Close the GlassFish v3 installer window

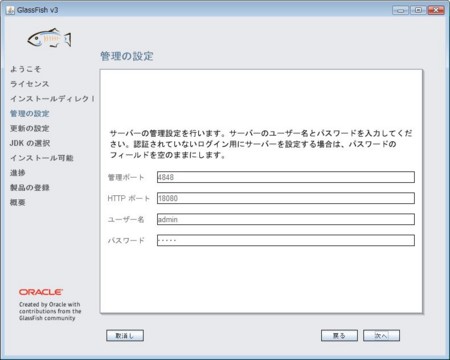point(436,10)
